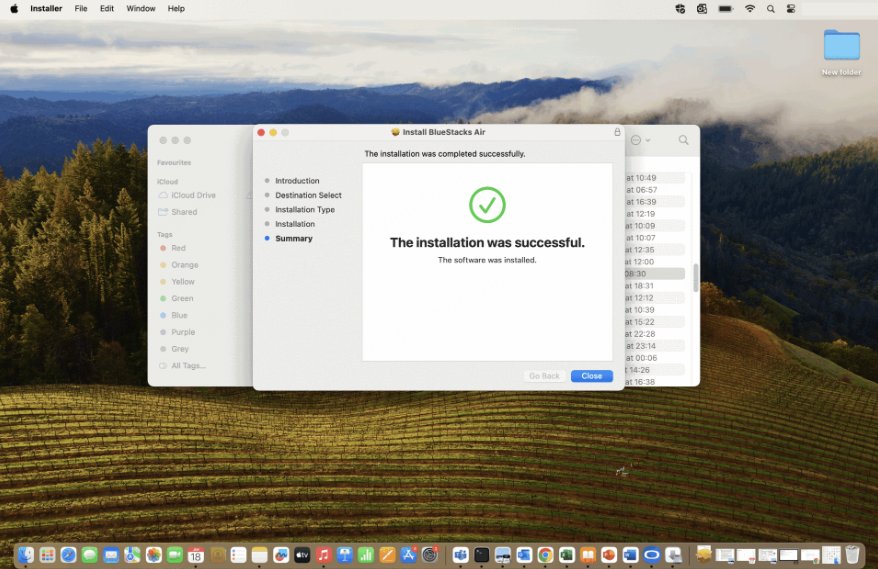Open iCloud Drive in Finder sidebar
Image resolution: width=878 pixels, height=569 pixels.
pyautogui.click(x=192, y=195)
